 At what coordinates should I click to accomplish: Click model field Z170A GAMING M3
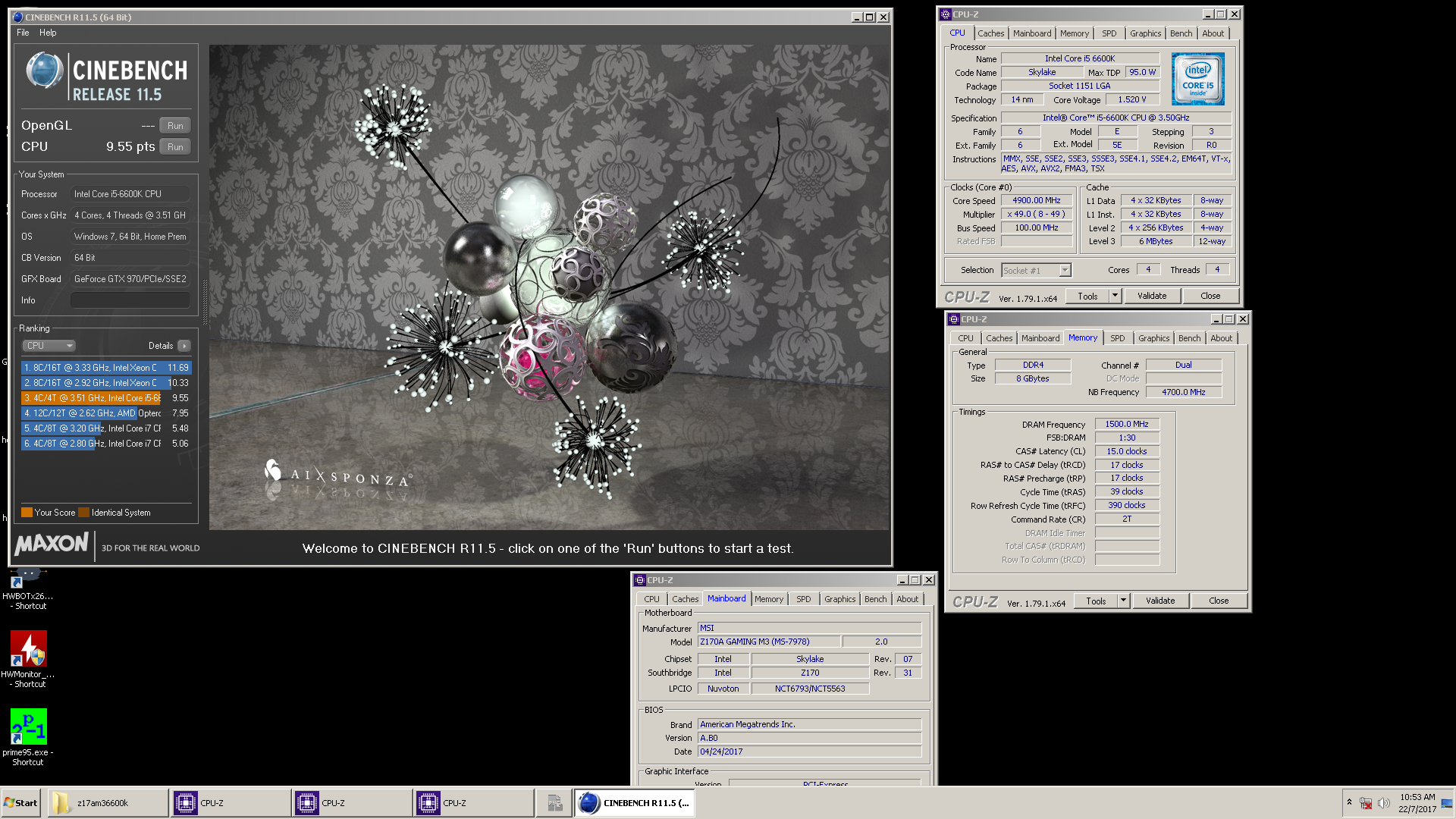pos(769,642)
